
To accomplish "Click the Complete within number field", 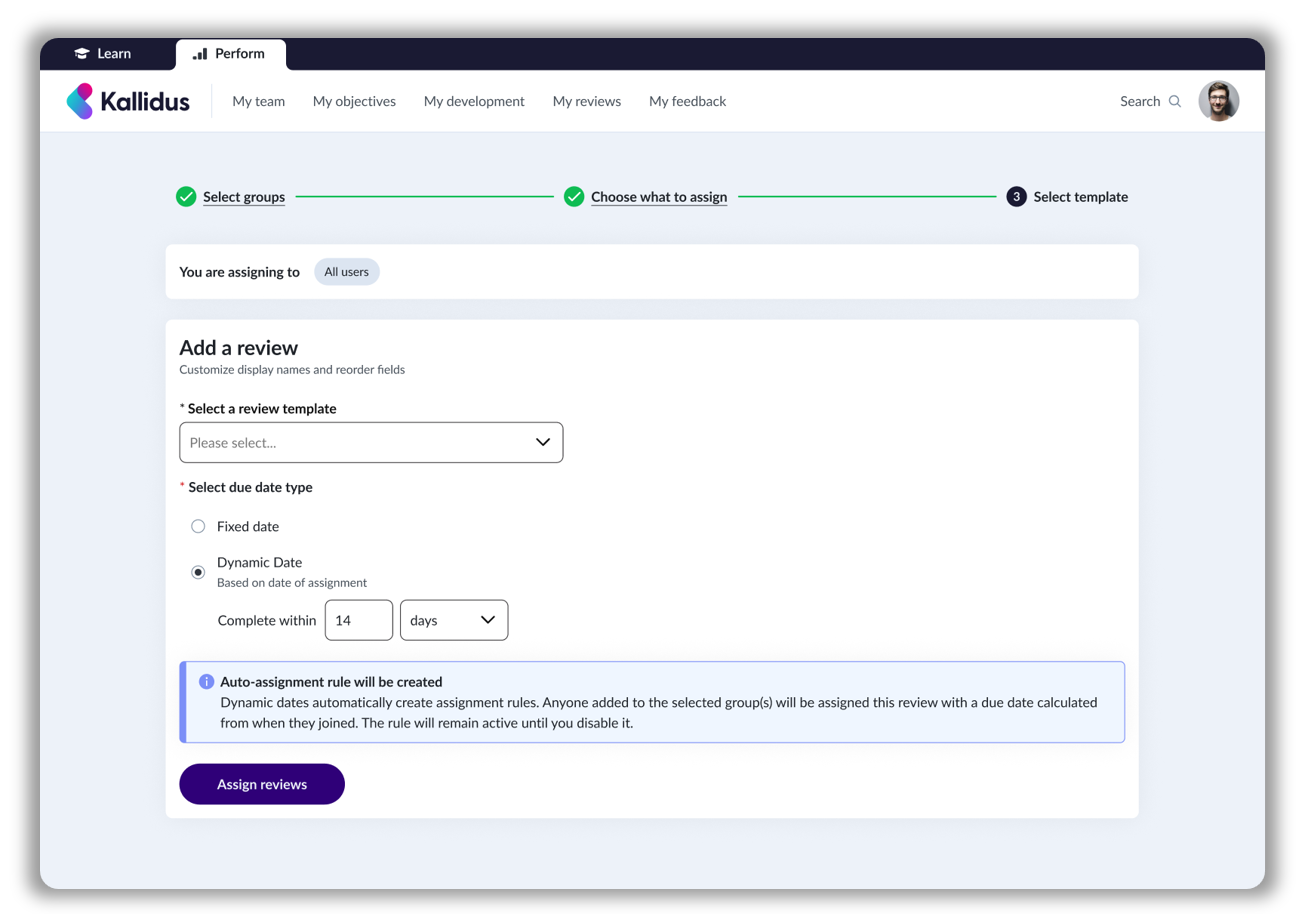I will click(x=359, y=620).
